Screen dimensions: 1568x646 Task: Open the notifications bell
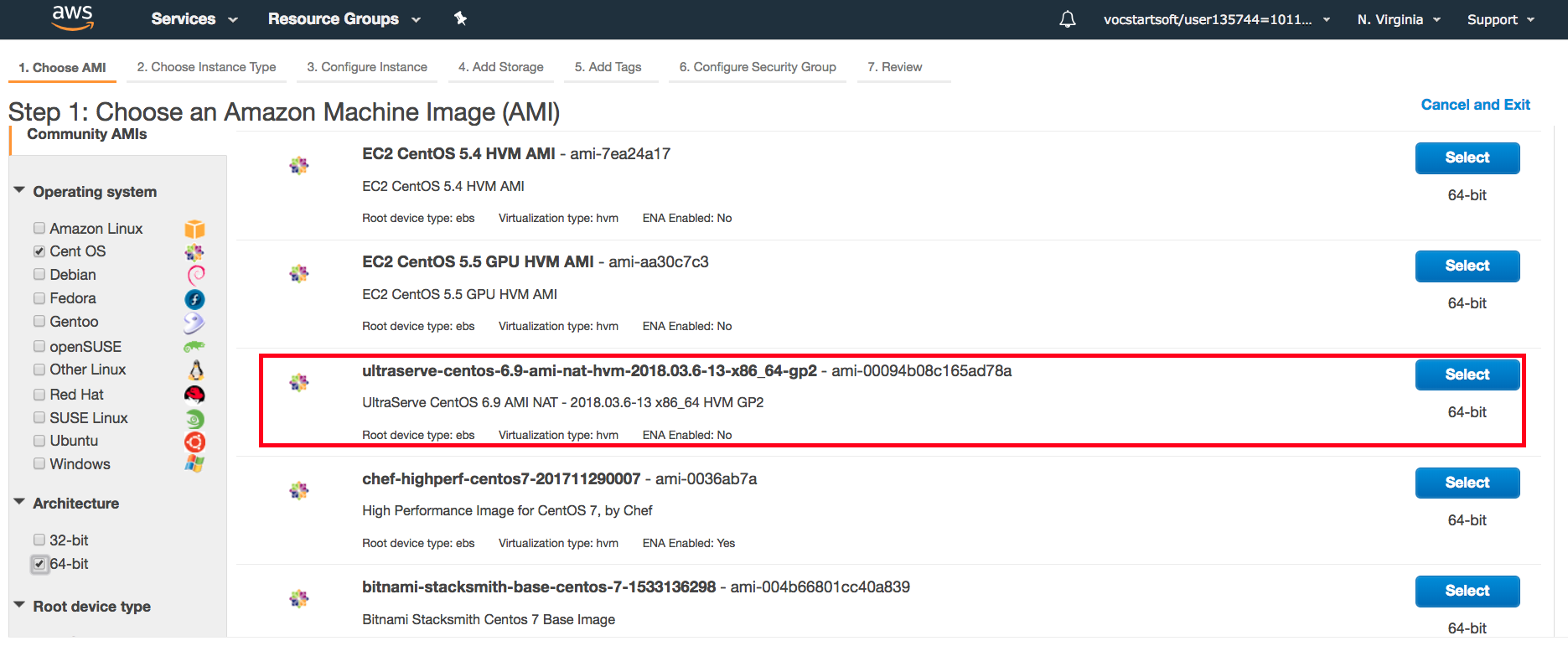[1067, 19]
